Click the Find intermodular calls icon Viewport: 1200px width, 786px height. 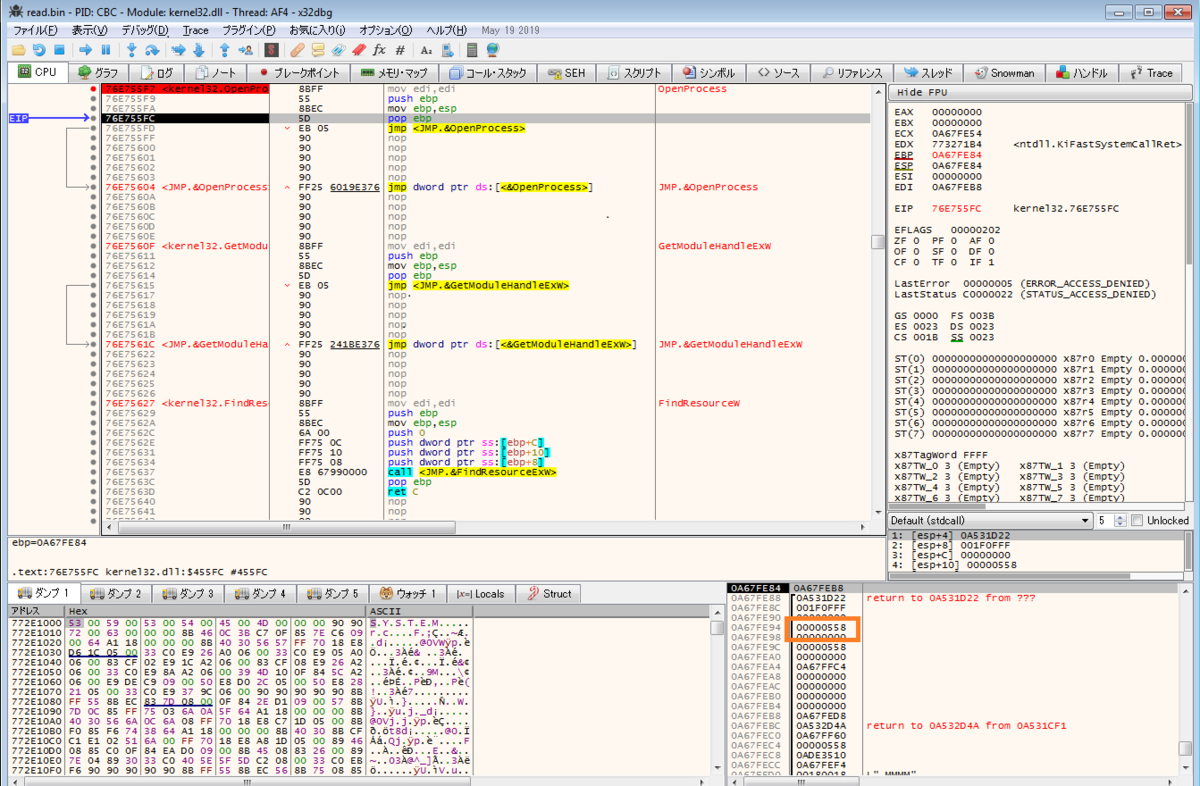(446, 49)
